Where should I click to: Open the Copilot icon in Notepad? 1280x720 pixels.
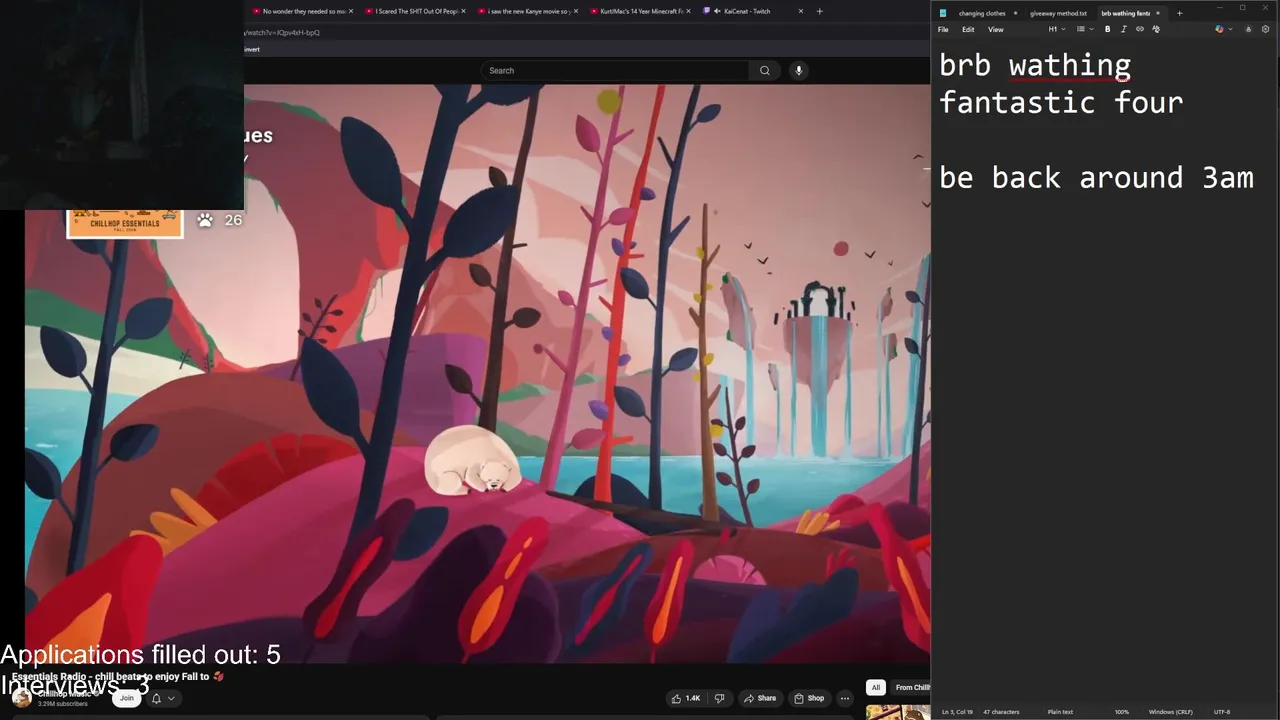pos(1219,29)
